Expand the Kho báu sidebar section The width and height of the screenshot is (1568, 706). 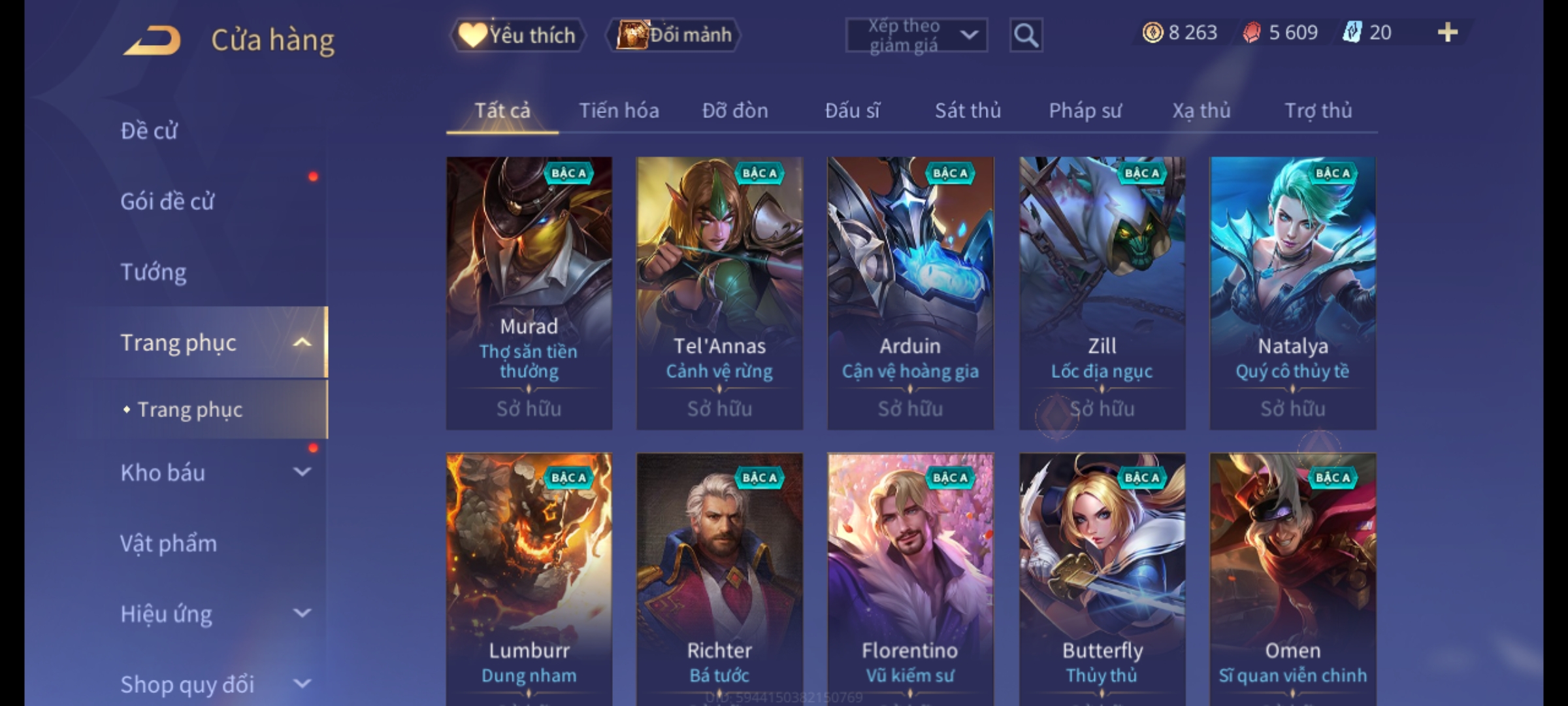302,472
